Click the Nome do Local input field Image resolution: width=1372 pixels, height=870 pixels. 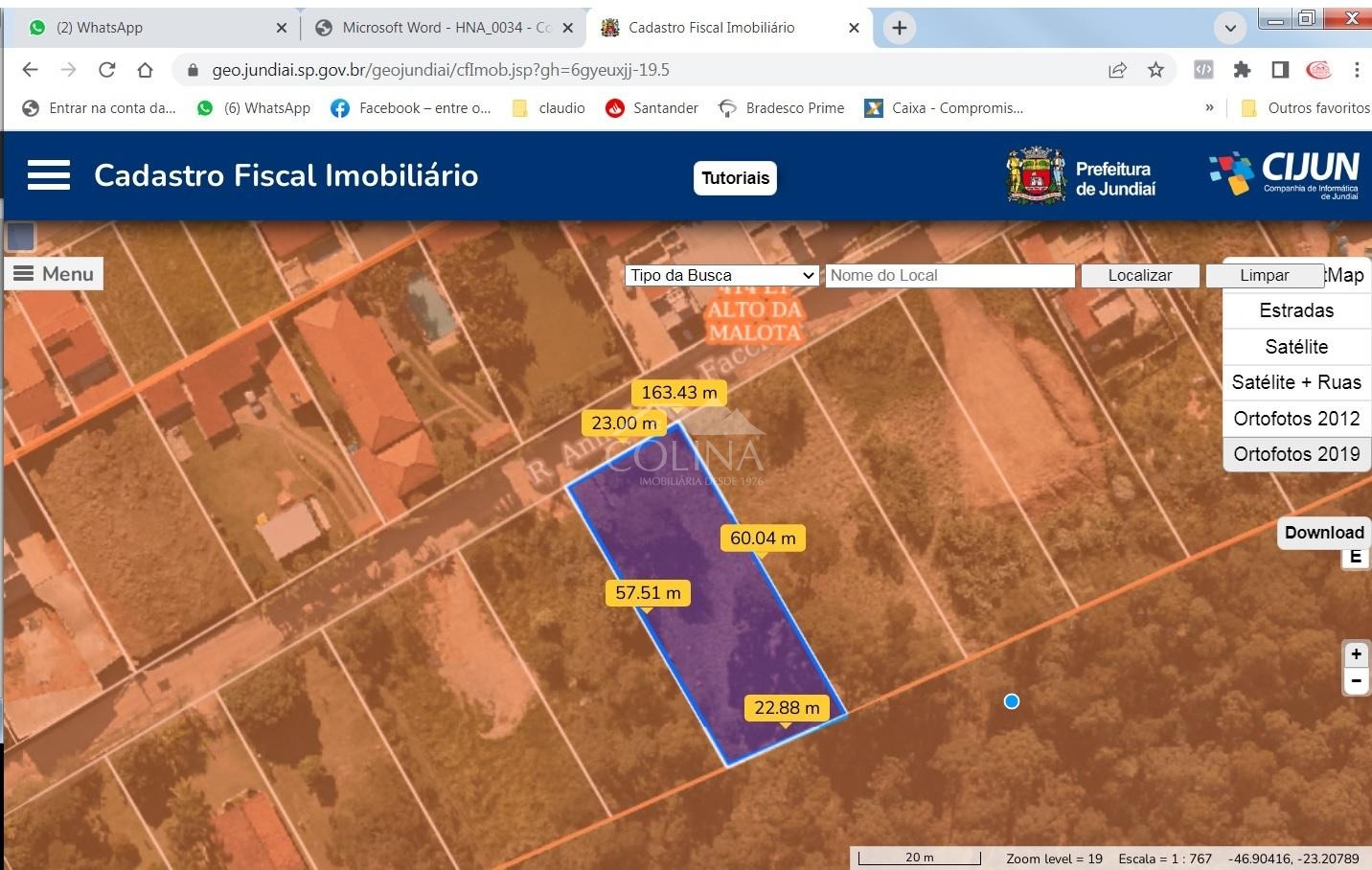pyautogui.click(x=949, y=276)
